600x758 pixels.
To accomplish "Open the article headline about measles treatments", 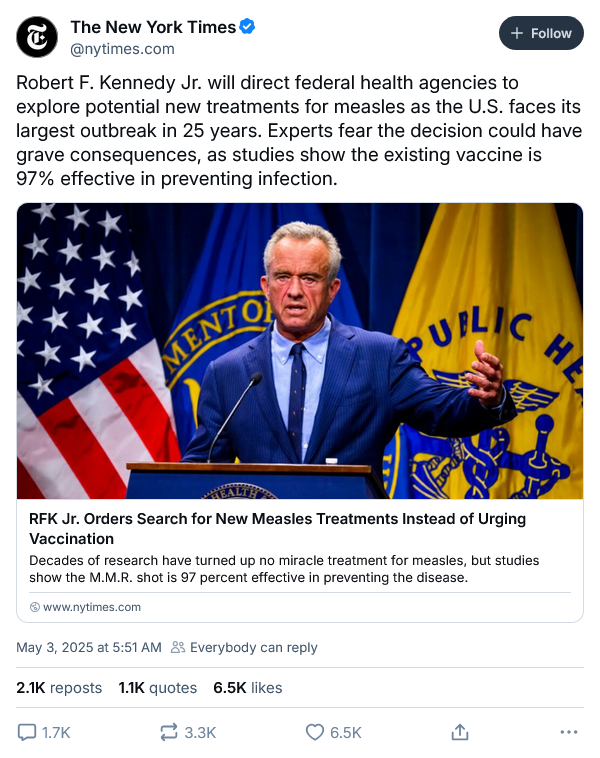I will 278,528.
